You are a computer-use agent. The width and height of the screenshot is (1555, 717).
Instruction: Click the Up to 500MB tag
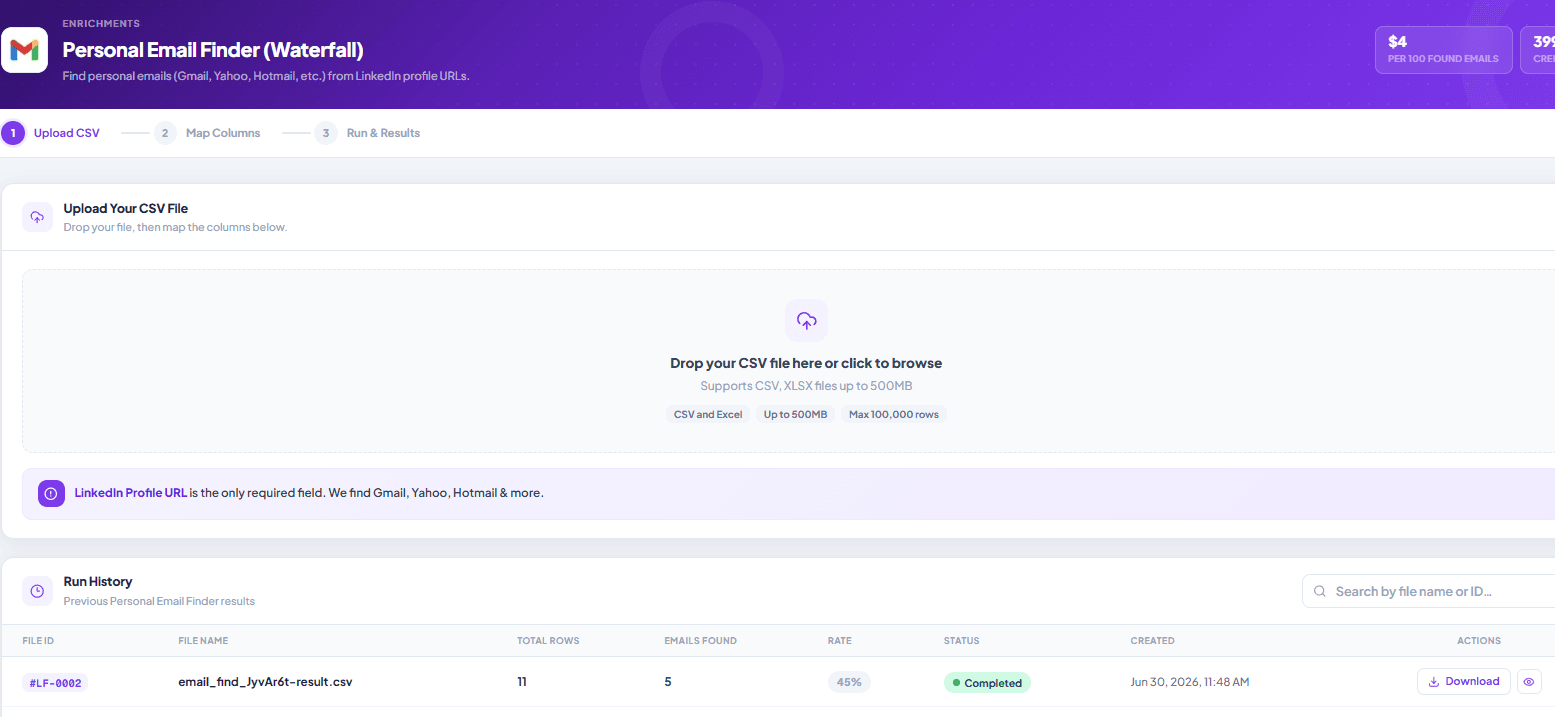795,414
